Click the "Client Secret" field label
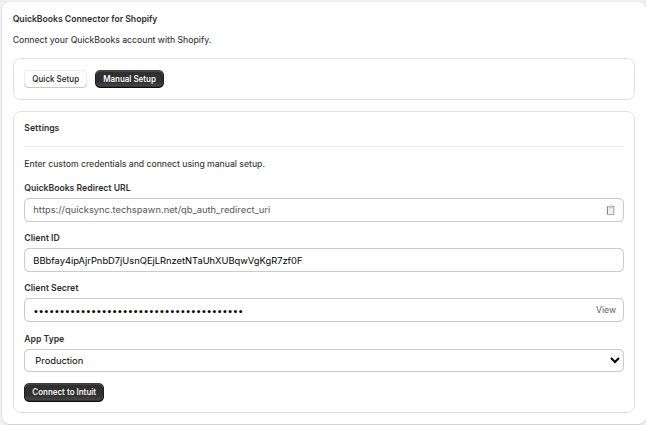Viewport: 646px width, 425px height. (x=51, y=288)
